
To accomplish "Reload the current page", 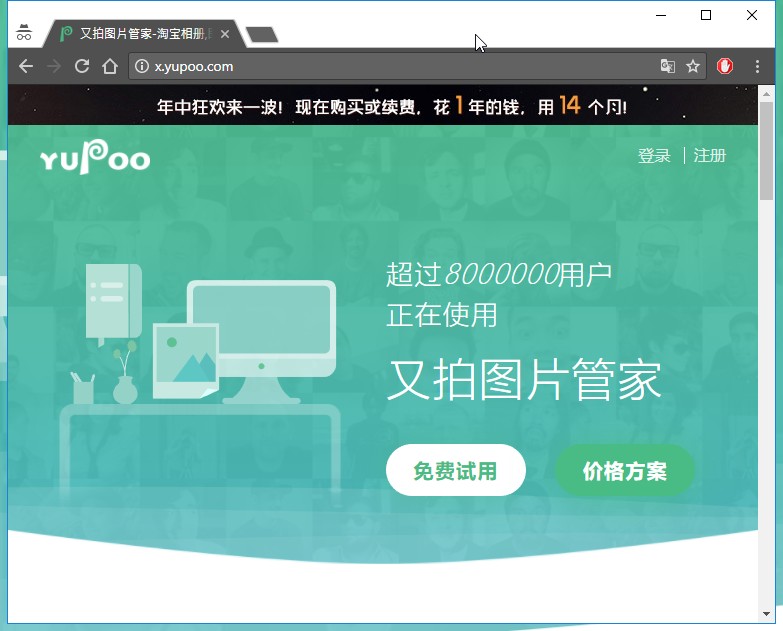I will (82, 66).
